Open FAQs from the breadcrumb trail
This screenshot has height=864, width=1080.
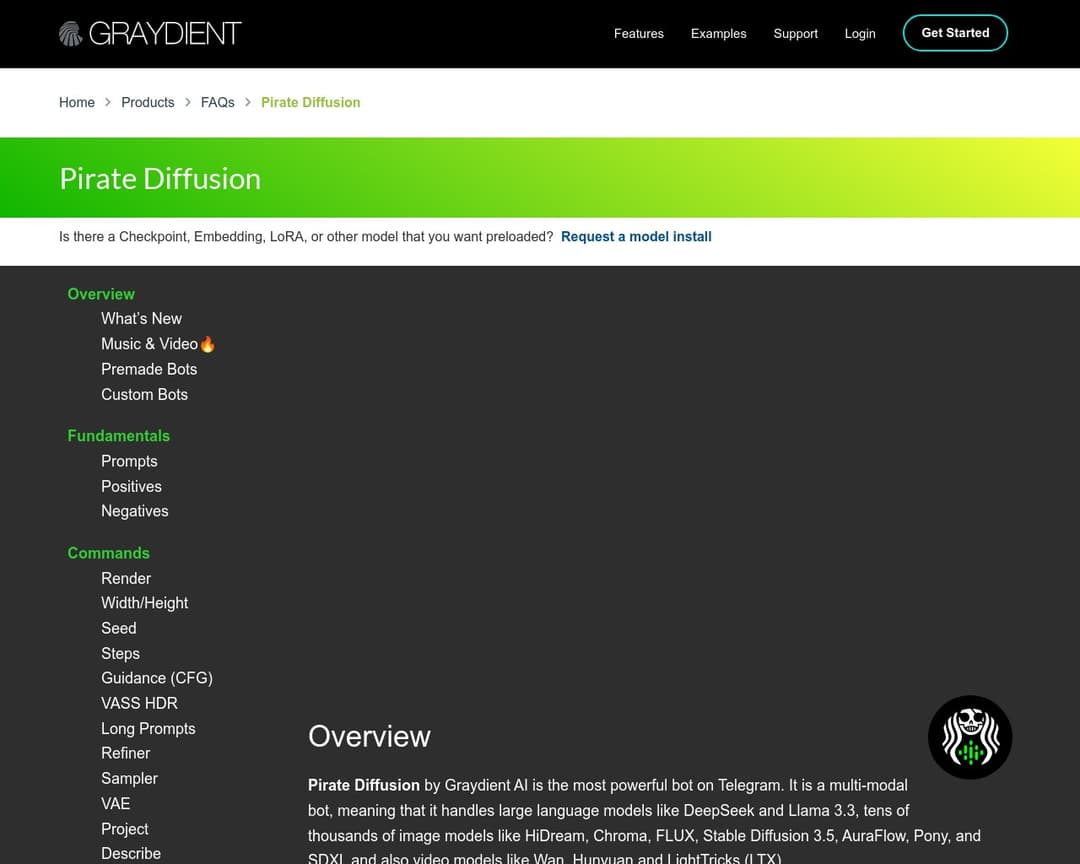[x=217, y=102]
